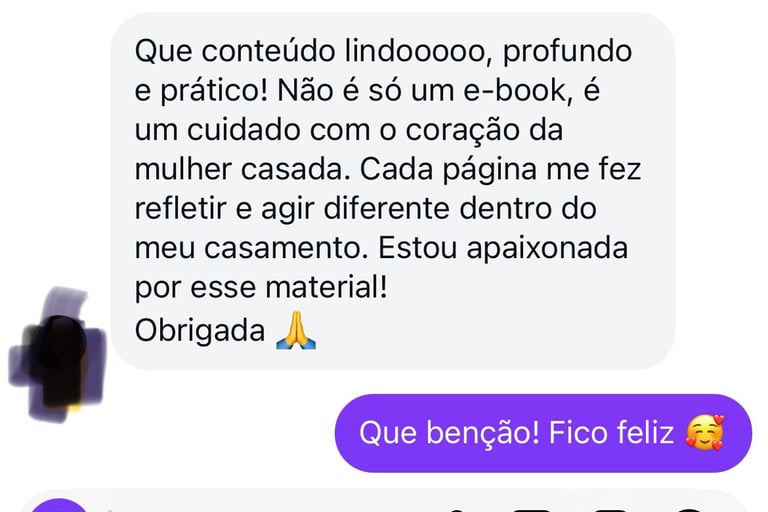Click 'Fico feliz' text in purple bubble
The width and height of the screenshot is (768, 512).
click(611, 433)
